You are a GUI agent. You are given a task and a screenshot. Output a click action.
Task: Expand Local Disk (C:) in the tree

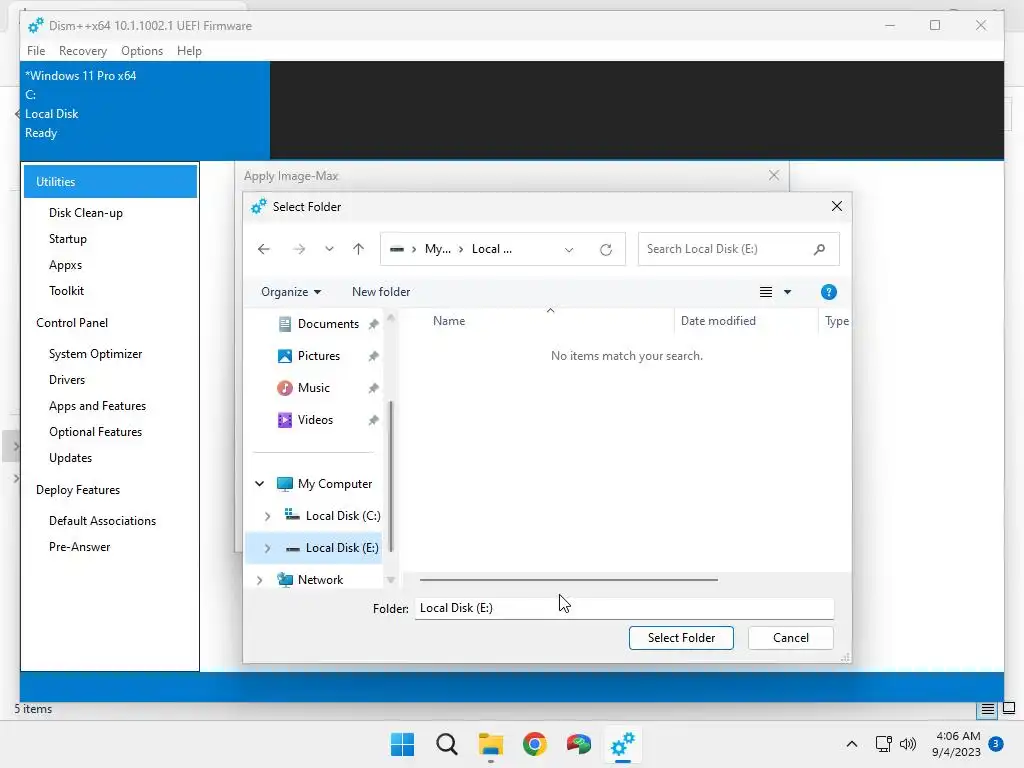click(x=267, y=516)
